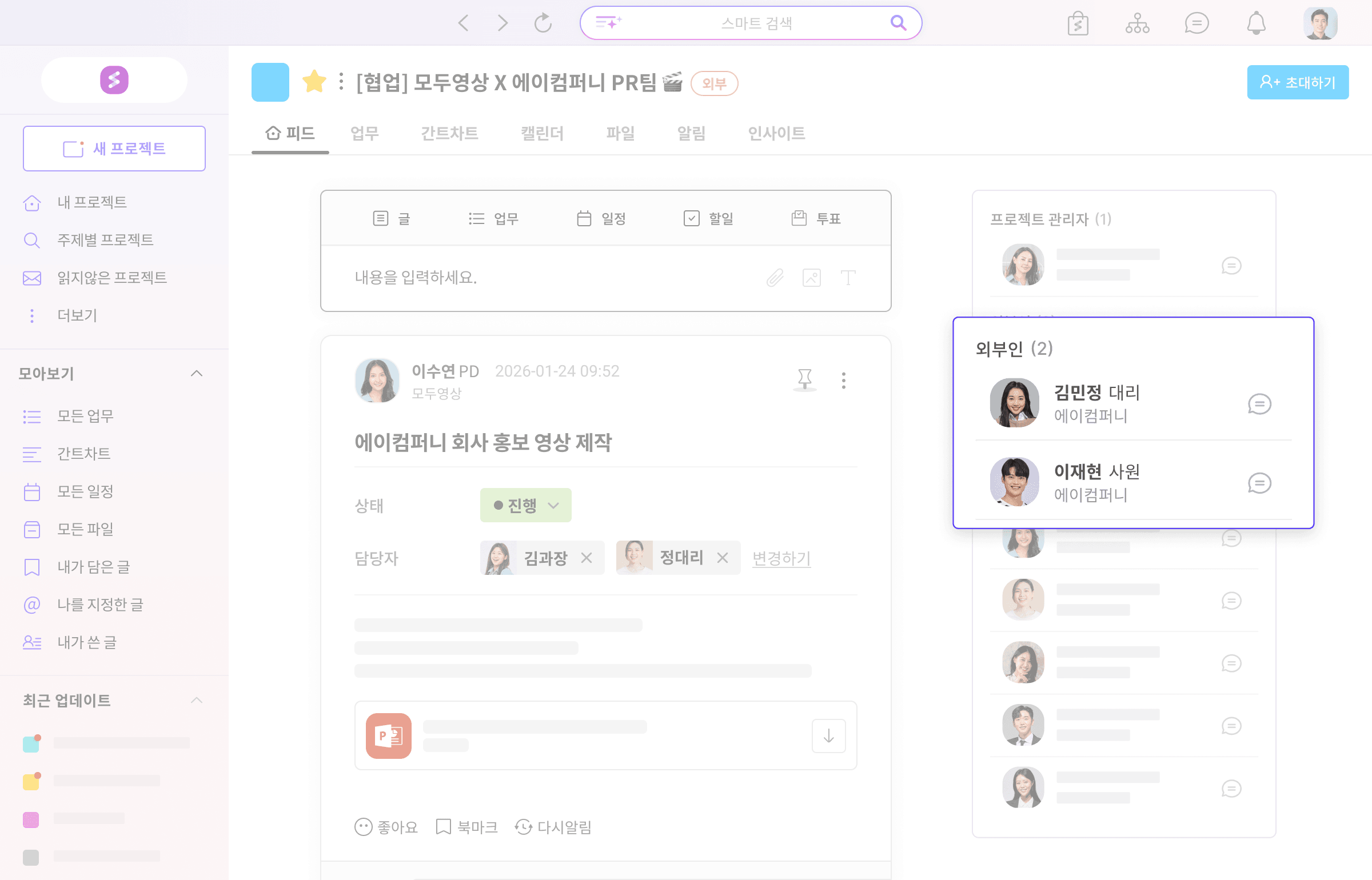The height and width of the screenshot is (880, 1372).
Task: Click the blue project color square
Action: click(x=270, y=82)
